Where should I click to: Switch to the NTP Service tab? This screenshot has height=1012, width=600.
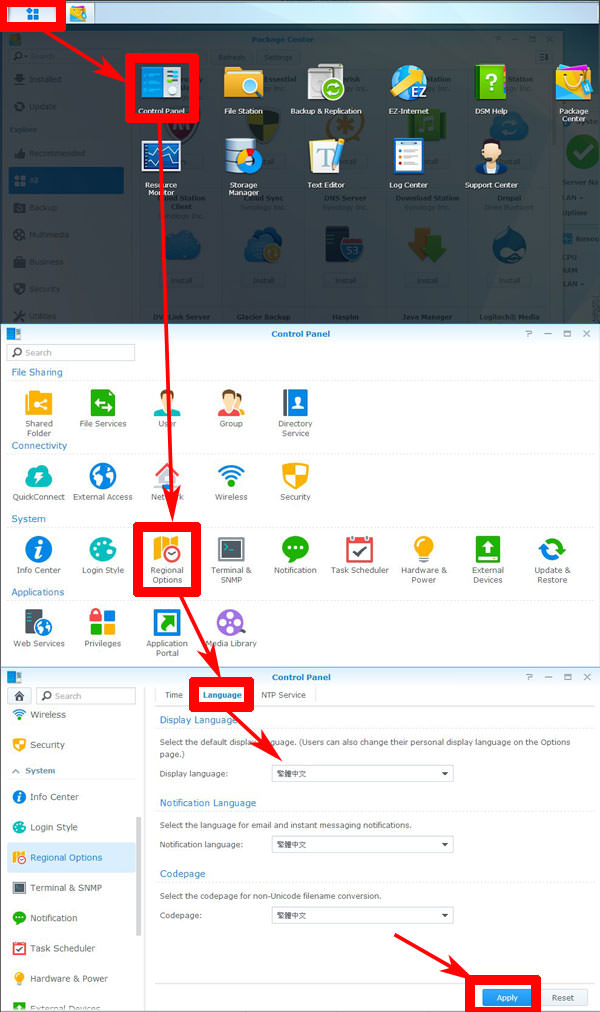coord(283,695)
